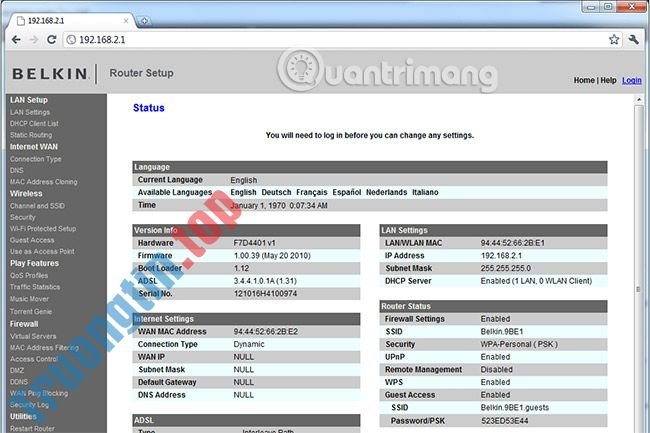Screen dimensions: 650x433
Task: Click the Login link
Action: [x=631, y=80]
